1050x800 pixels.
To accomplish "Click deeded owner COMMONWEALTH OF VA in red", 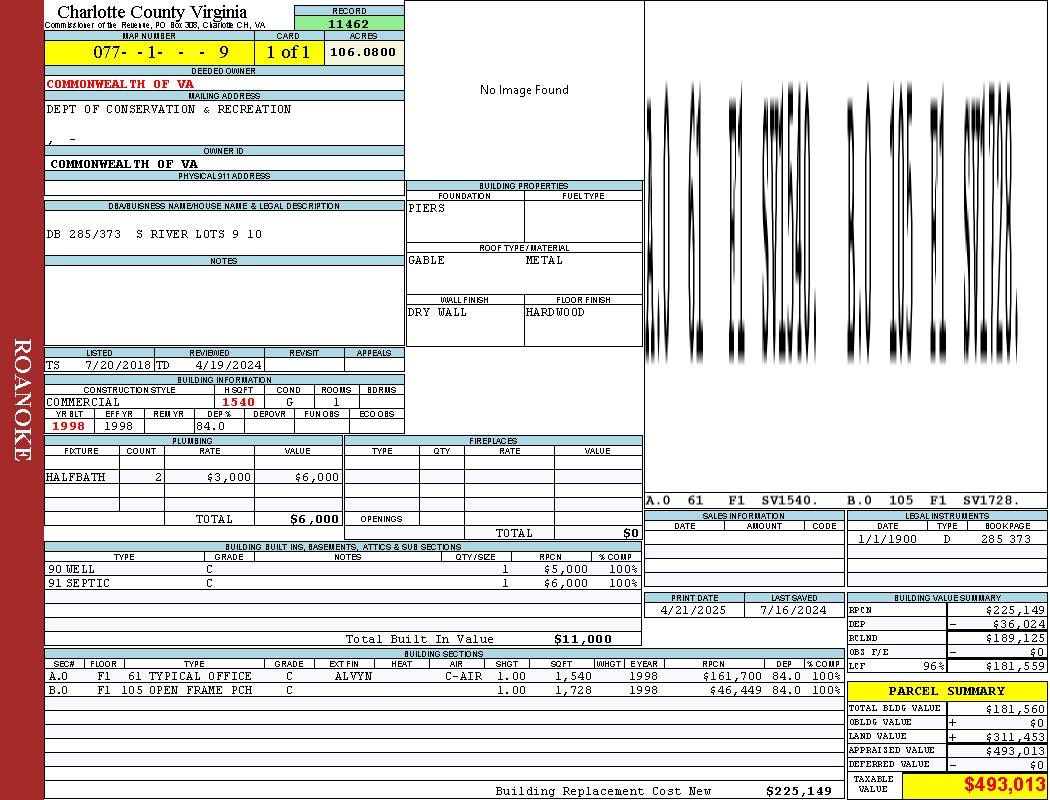I will pos(120,84).
